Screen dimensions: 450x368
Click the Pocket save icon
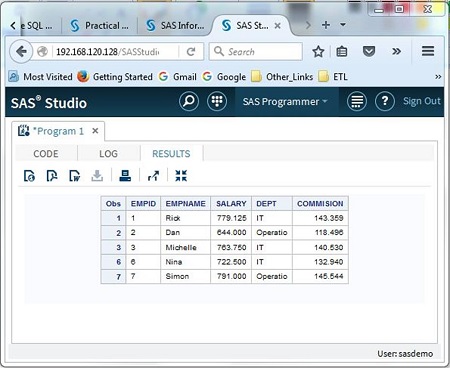[369, 52]
